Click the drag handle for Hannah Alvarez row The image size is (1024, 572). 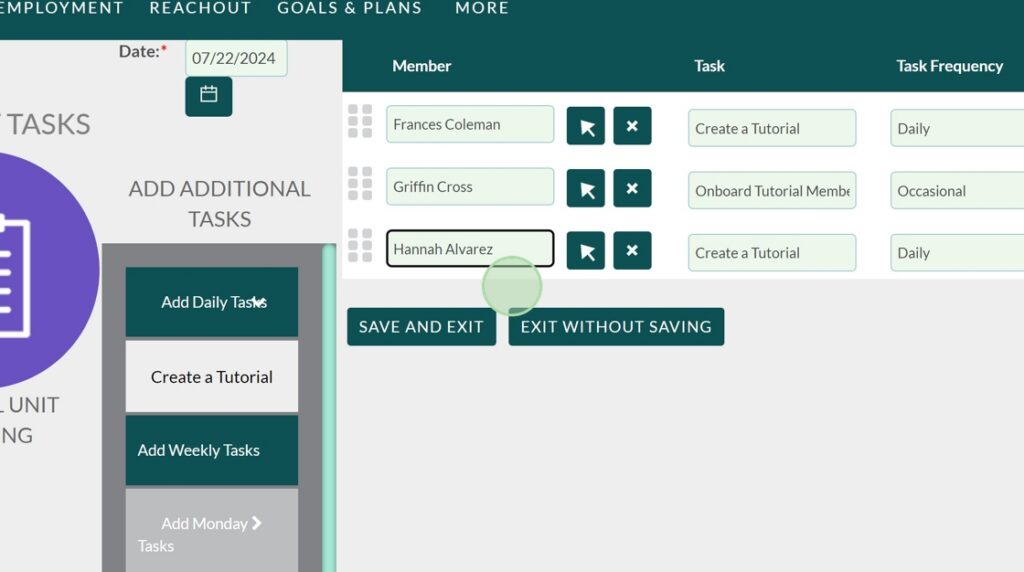[x=360, y=245]
